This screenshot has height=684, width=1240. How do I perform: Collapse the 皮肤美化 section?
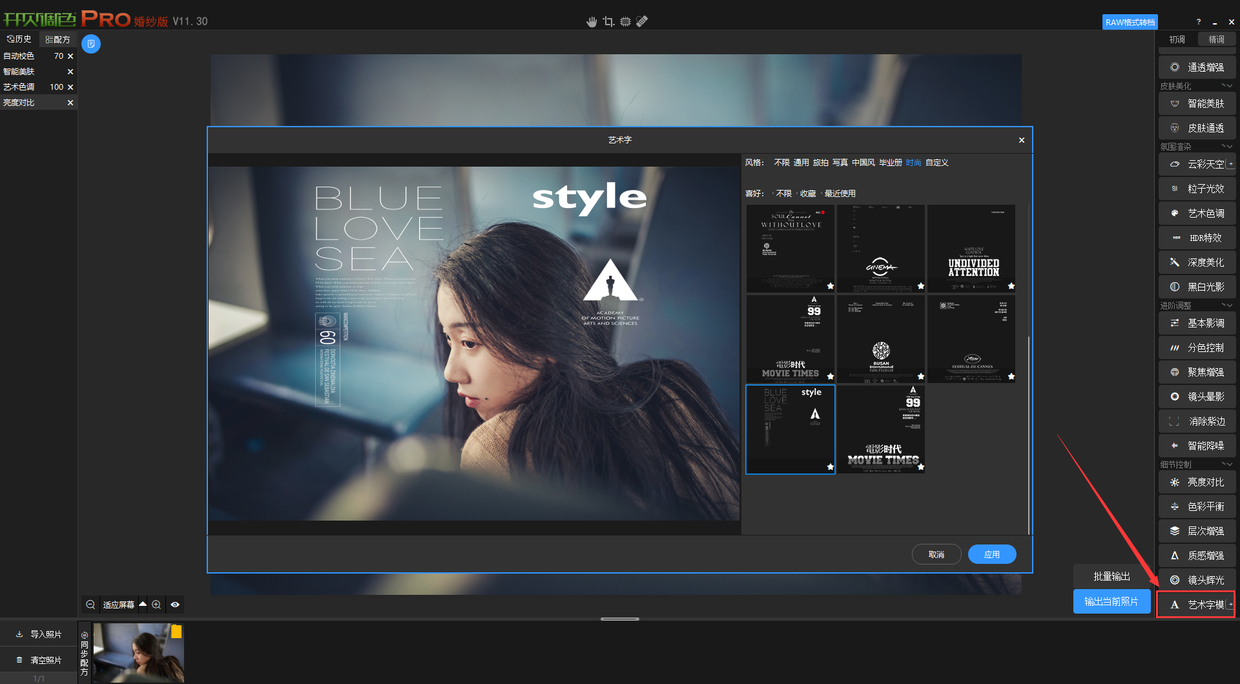pos(1227,86)
